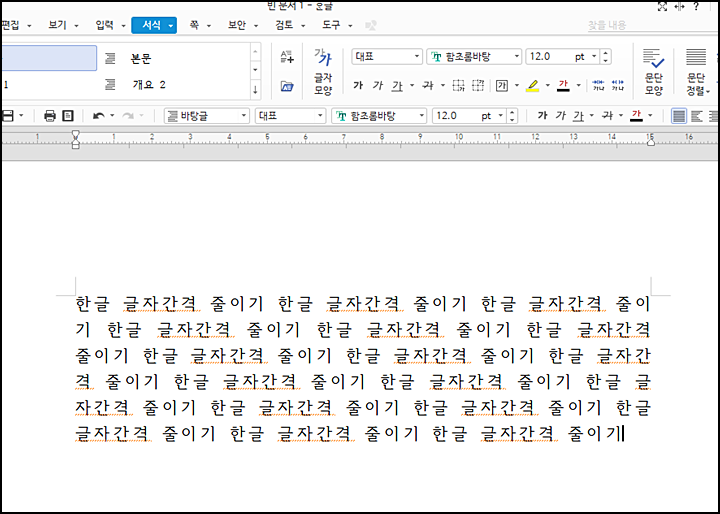
Task: Open the ribbon underline style dropdown arrow
Action: (x=412, y=85)
